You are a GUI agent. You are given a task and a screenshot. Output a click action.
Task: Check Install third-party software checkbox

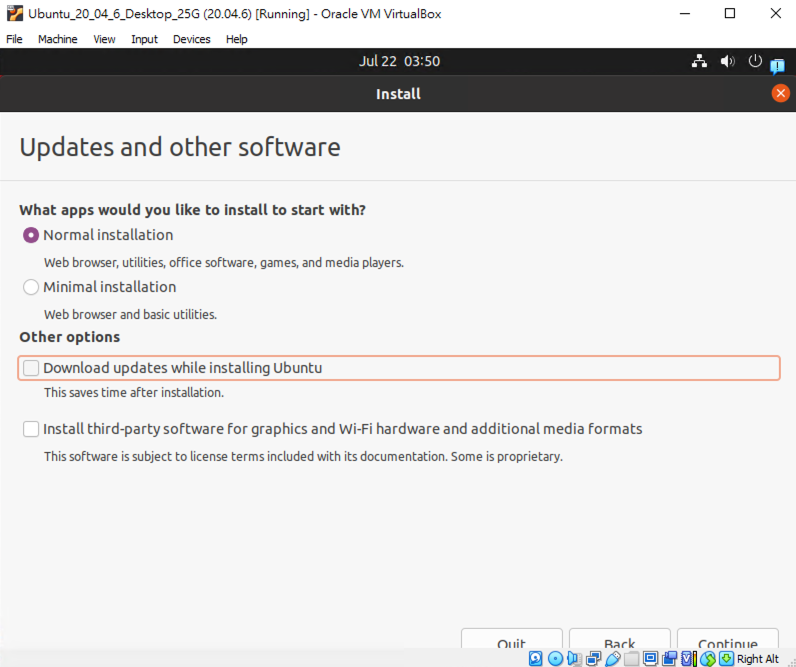pyautogui.click(x=31, y=429)
